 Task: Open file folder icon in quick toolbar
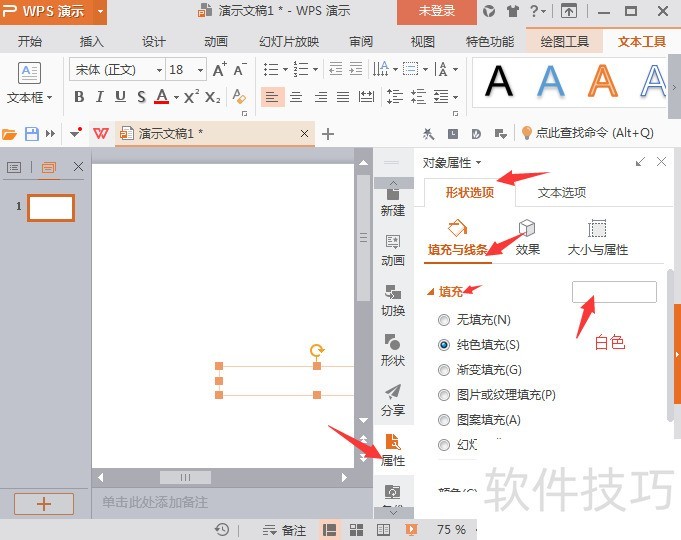(x=10, y=134)
